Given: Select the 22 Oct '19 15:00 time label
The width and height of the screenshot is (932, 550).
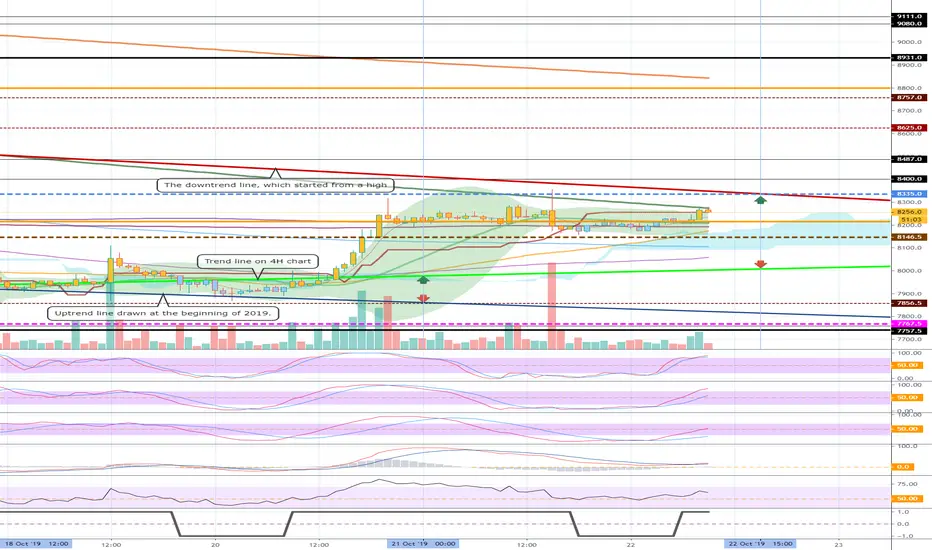Looking at the screenshot, I should click(760, 543).
